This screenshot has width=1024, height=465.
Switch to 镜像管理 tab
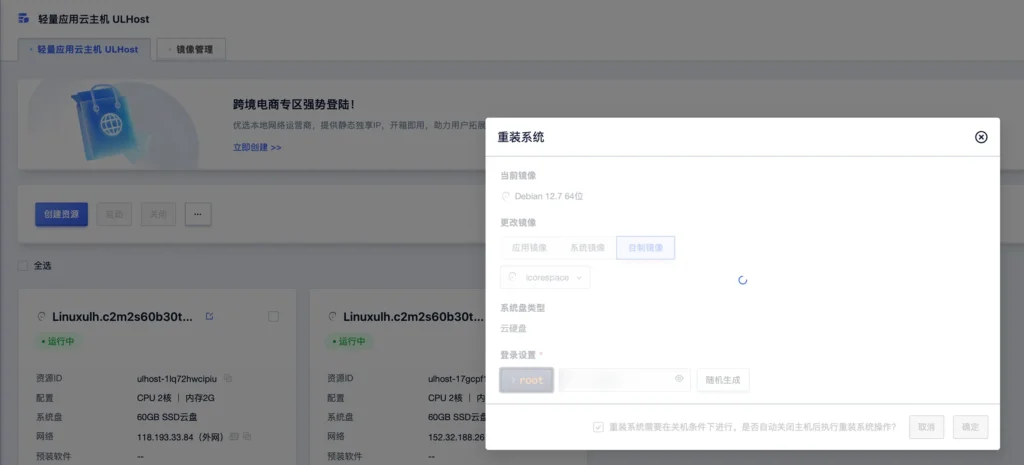tap(192, 48)
